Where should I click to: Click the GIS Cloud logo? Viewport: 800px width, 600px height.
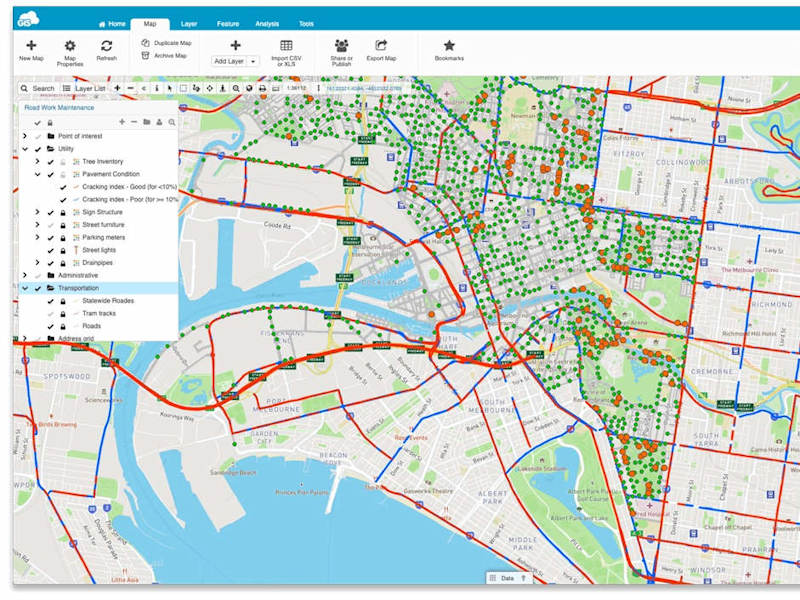[28, 19]
